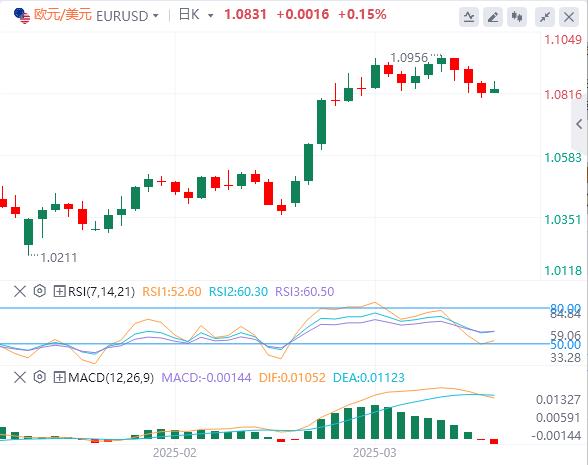588x465 pixels.
Task: Open the EURUSD symbol dropdown arrow
Action: [x=156, y=16]
